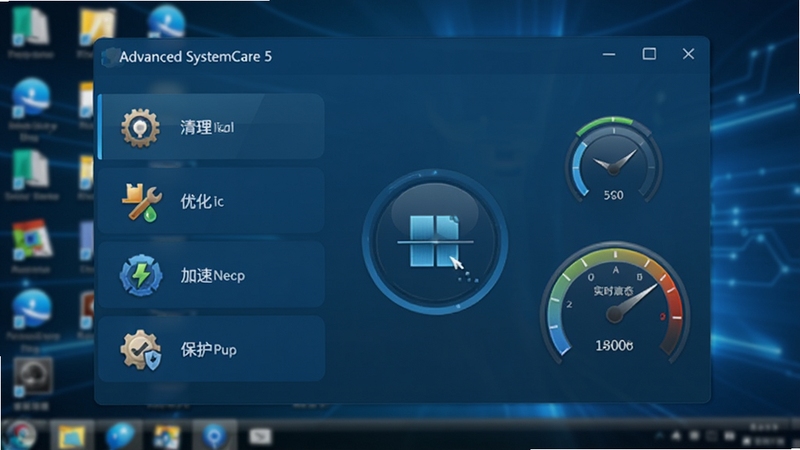
Task: Open the top-left green document desktop icon
Action: point(30,27)
